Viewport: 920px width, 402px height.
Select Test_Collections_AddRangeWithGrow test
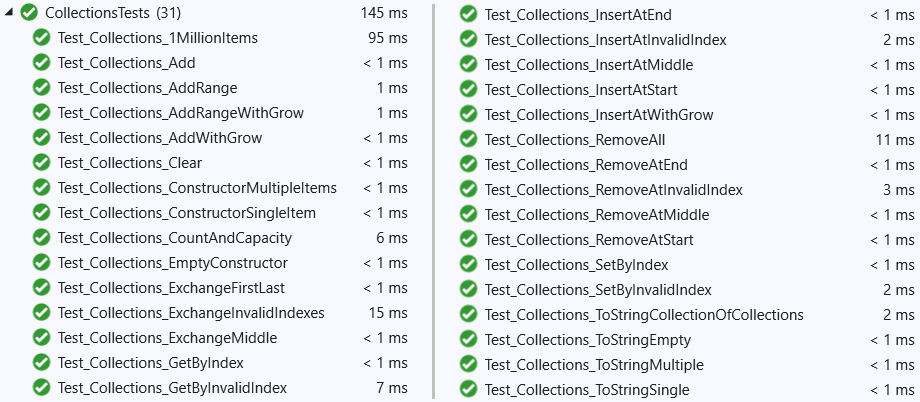tap(181, 113)
